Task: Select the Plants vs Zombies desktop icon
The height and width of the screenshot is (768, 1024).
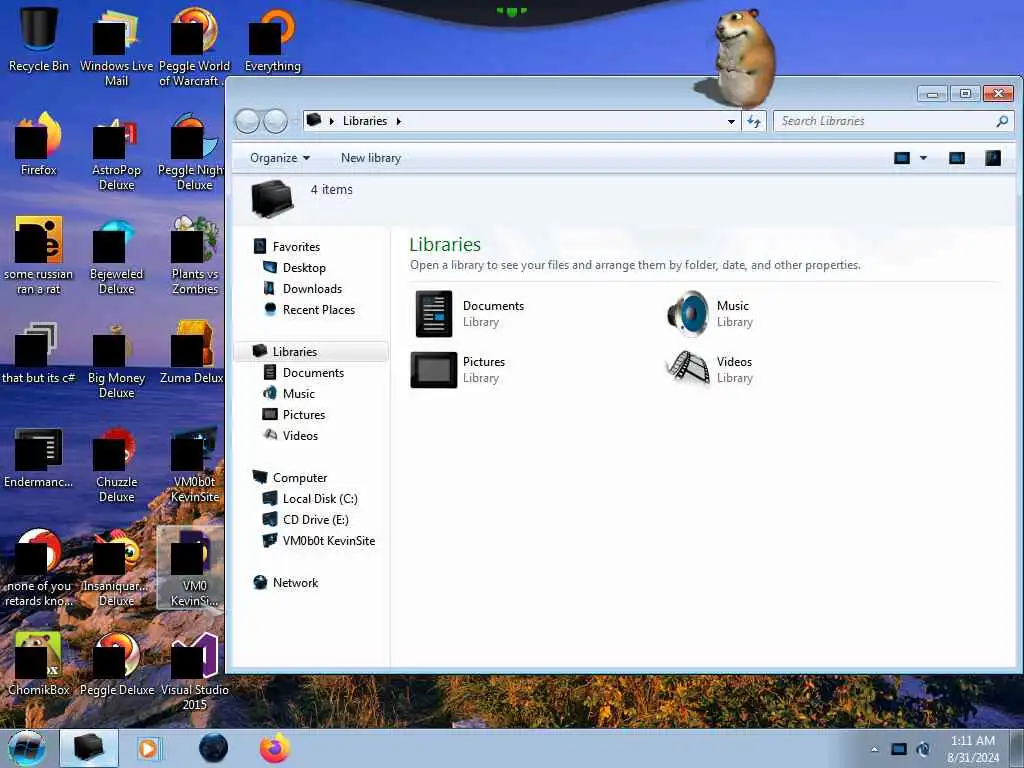Action: click(195, 256)
